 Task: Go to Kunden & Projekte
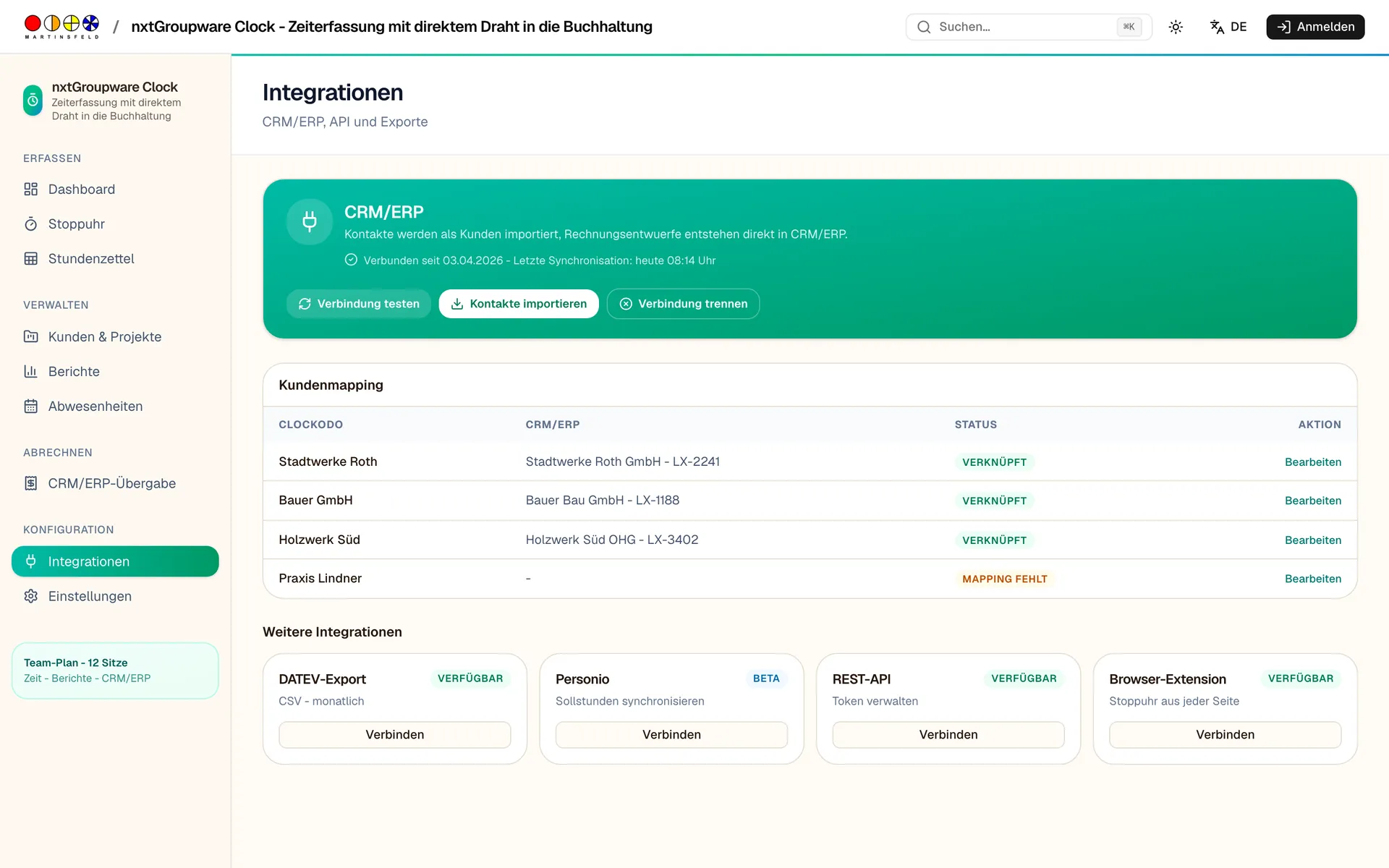pos(115,336)
